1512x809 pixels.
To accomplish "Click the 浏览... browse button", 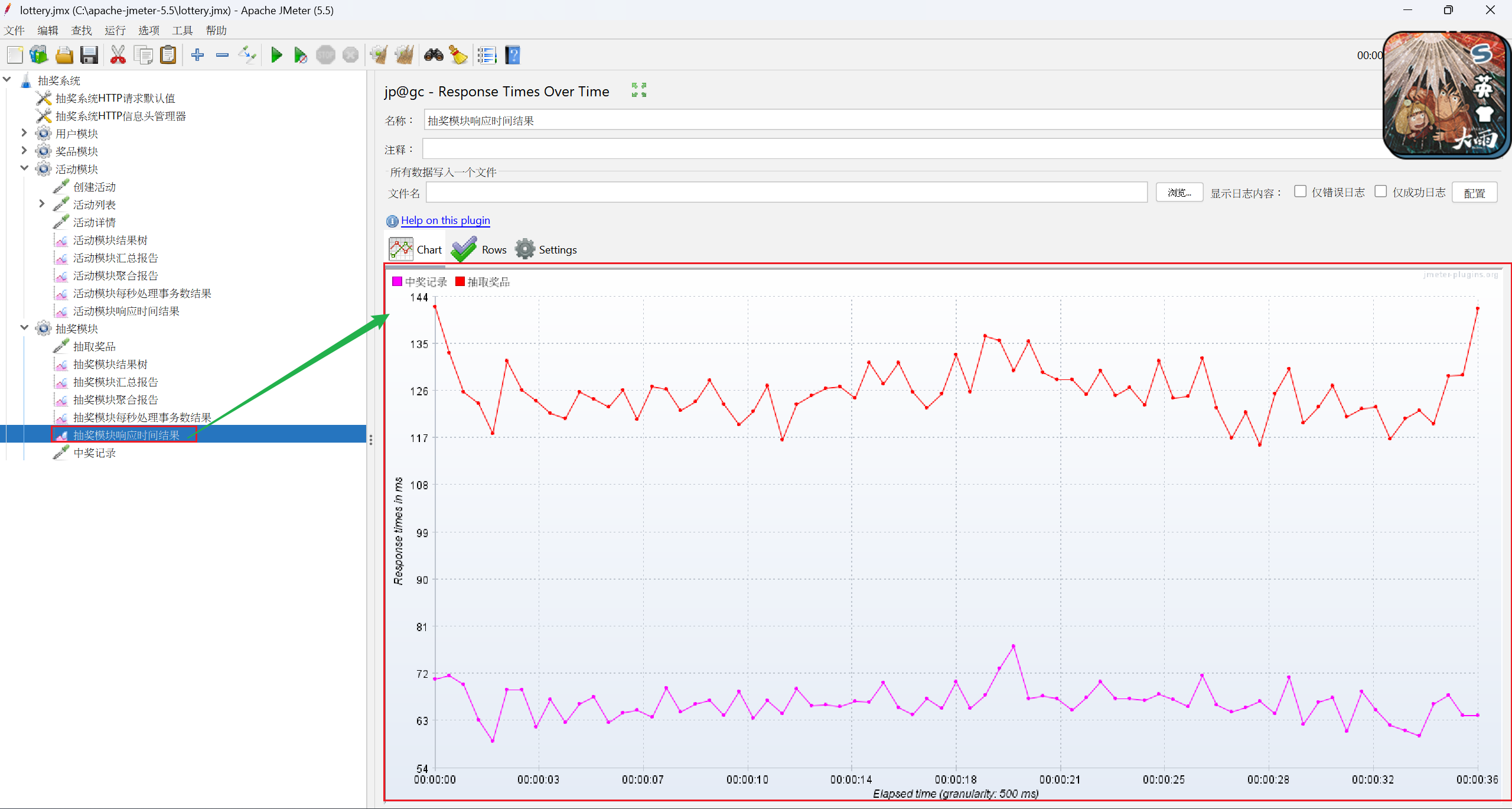I will [1179, 193].
